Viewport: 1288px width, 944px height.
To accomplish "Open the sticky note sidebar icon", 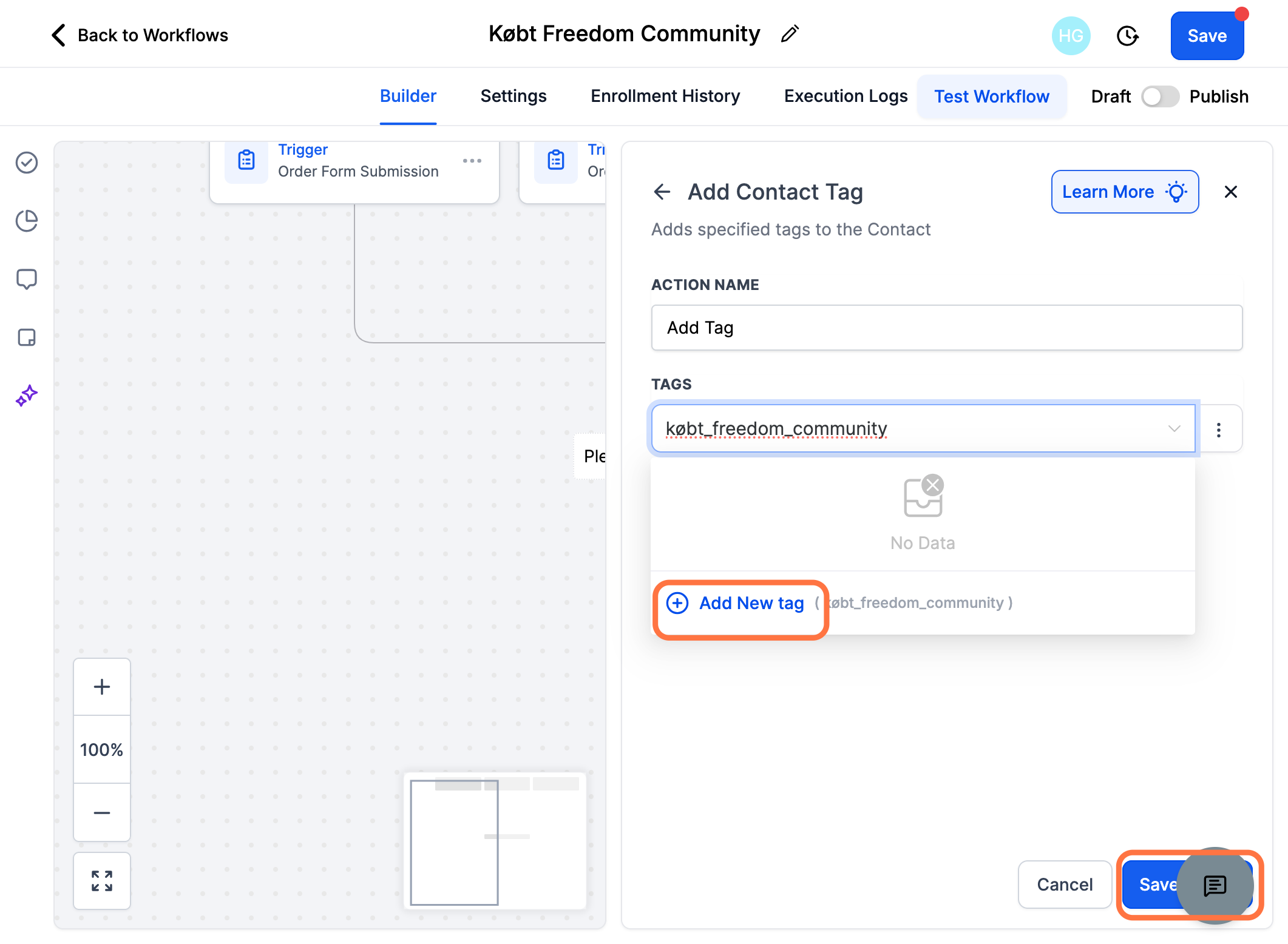I will 27,337.
